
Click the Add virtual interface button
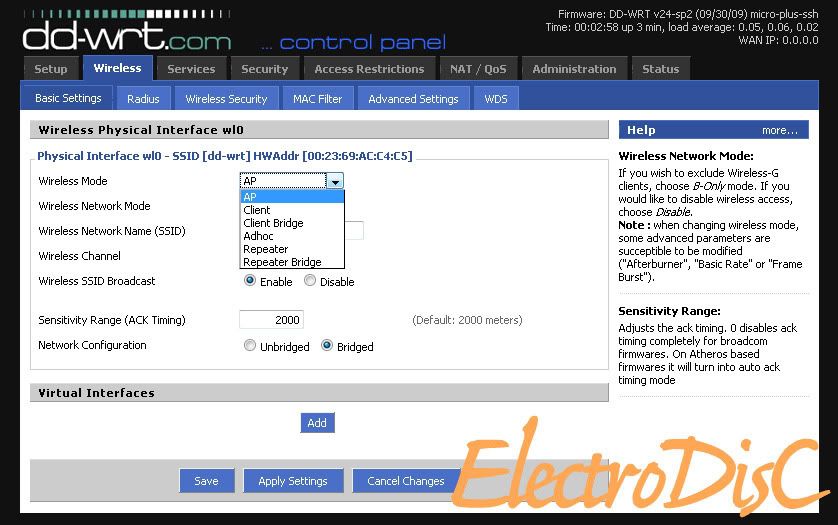317,423
